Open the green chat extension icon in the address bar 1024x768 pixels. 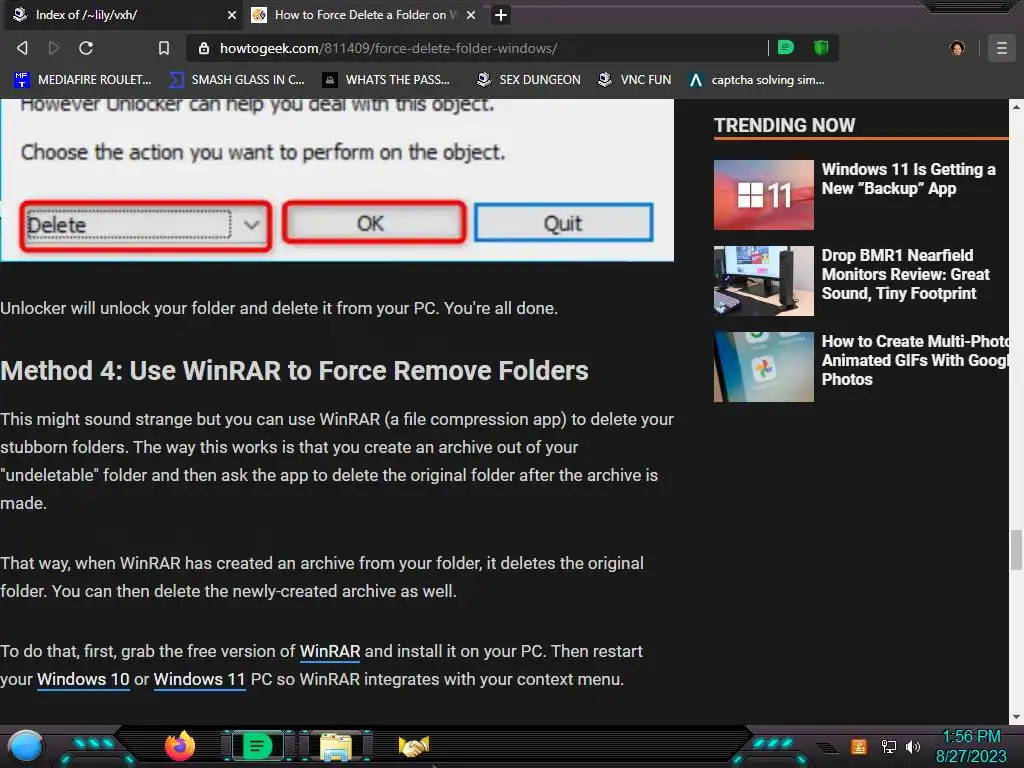click(786, 47)
